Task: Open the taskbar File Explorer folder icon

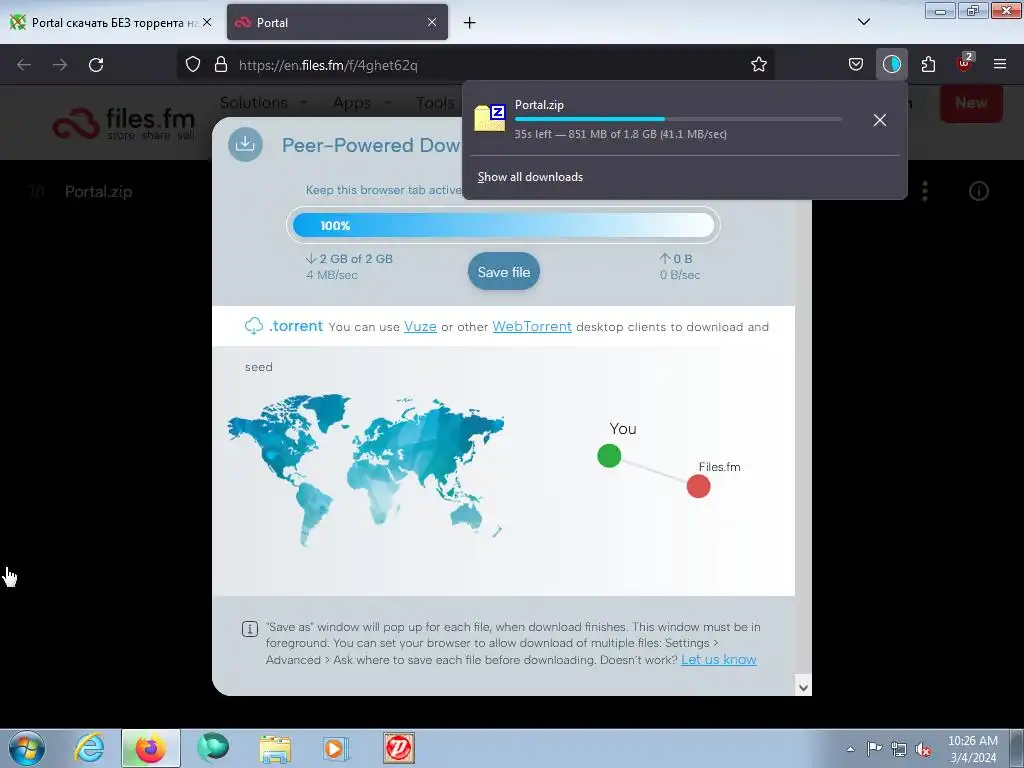Action: tap(275, 748)
